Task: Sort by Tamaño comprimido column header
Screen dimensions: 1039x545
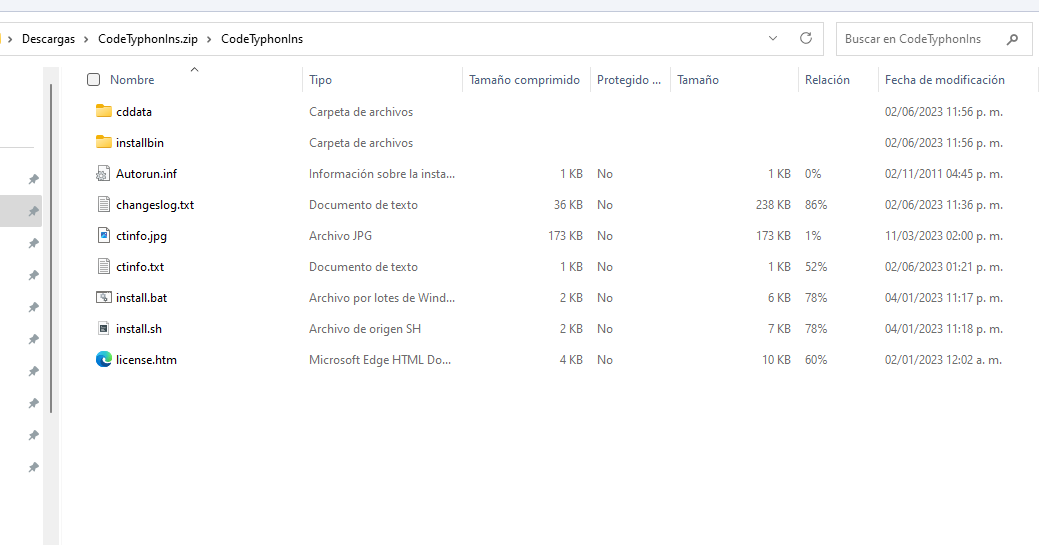Action: click(x=524, y=80)
